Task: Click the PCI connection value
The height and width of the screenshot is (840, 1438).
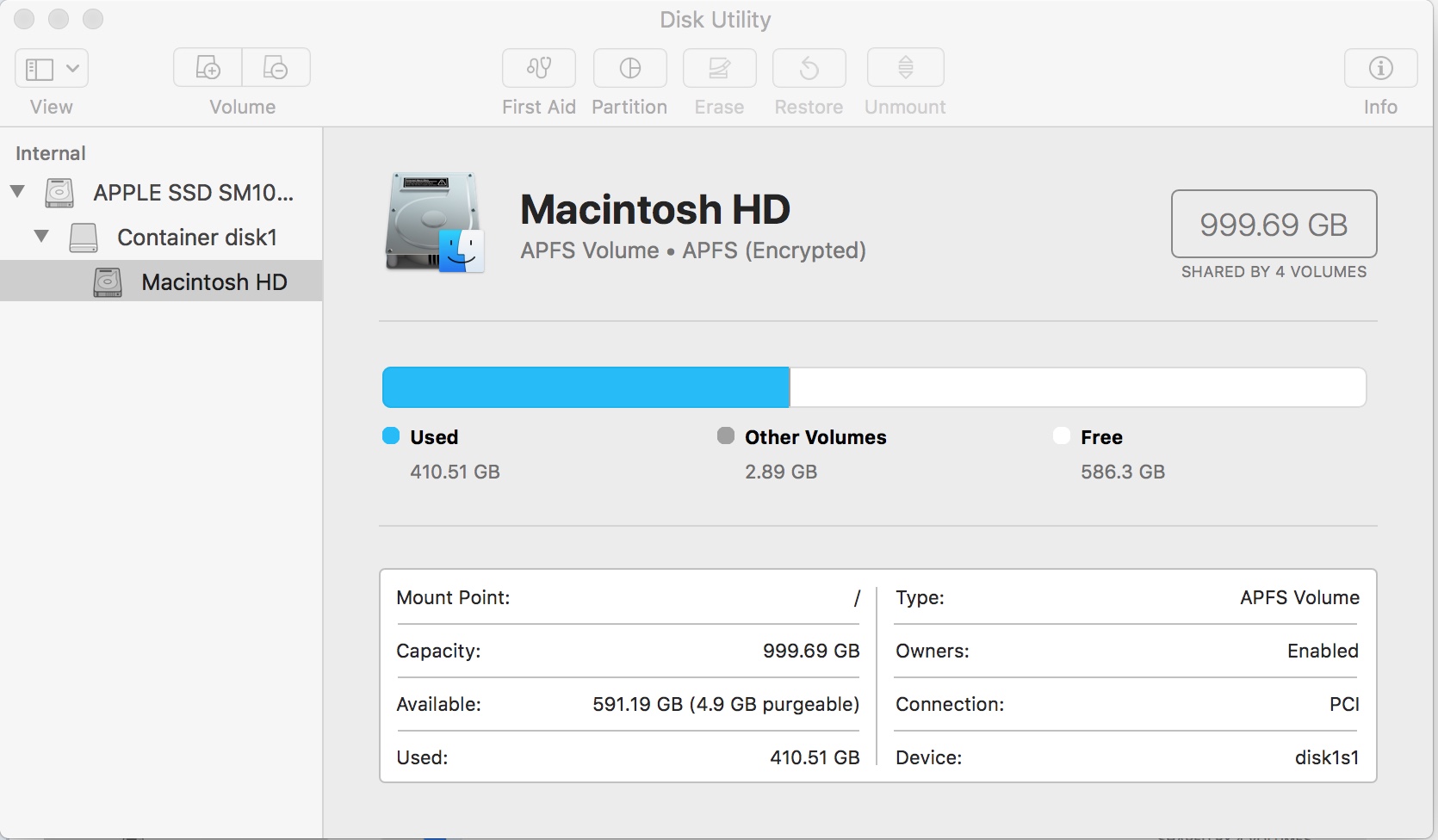Action: click(1344, 704)
